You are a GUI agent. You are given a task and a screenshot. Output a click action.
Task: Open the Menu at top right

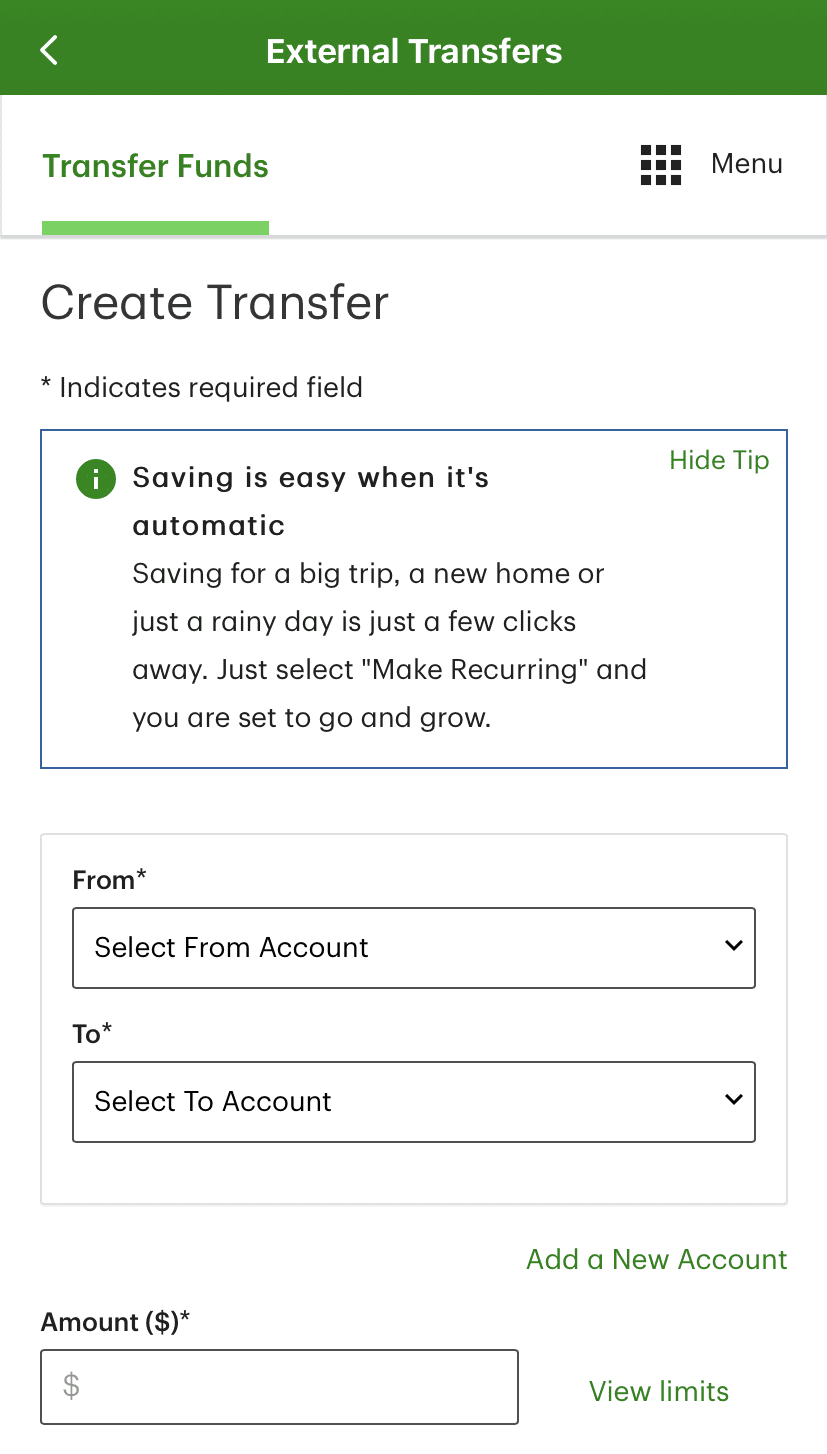(x=745, y=163)
